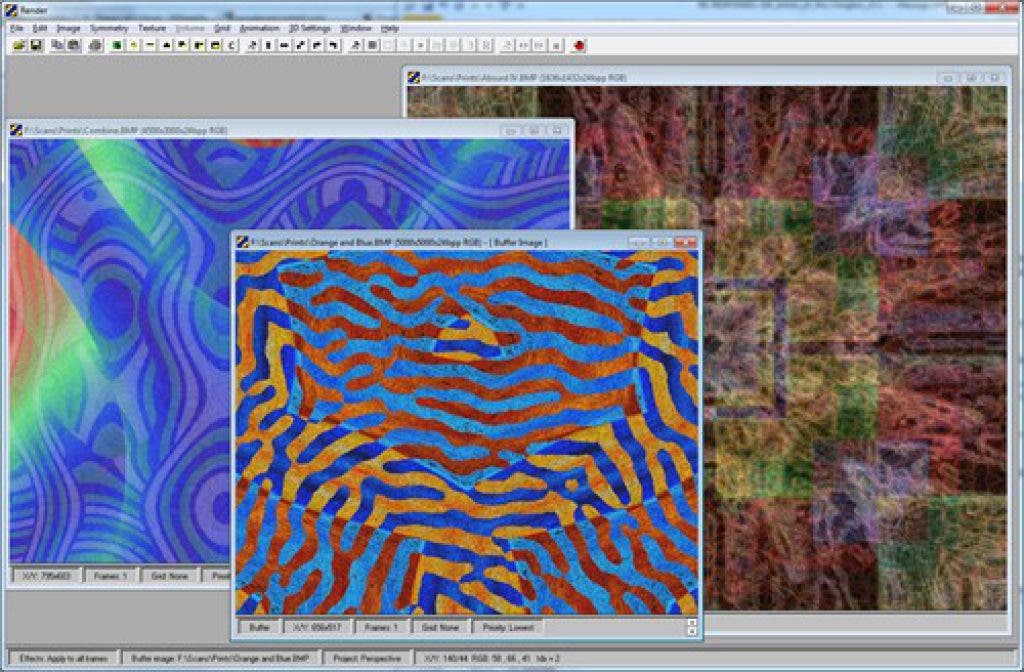Click the Save floppy disk icon
This screenshot has width=1024, height=672.
tap(35, 45)
